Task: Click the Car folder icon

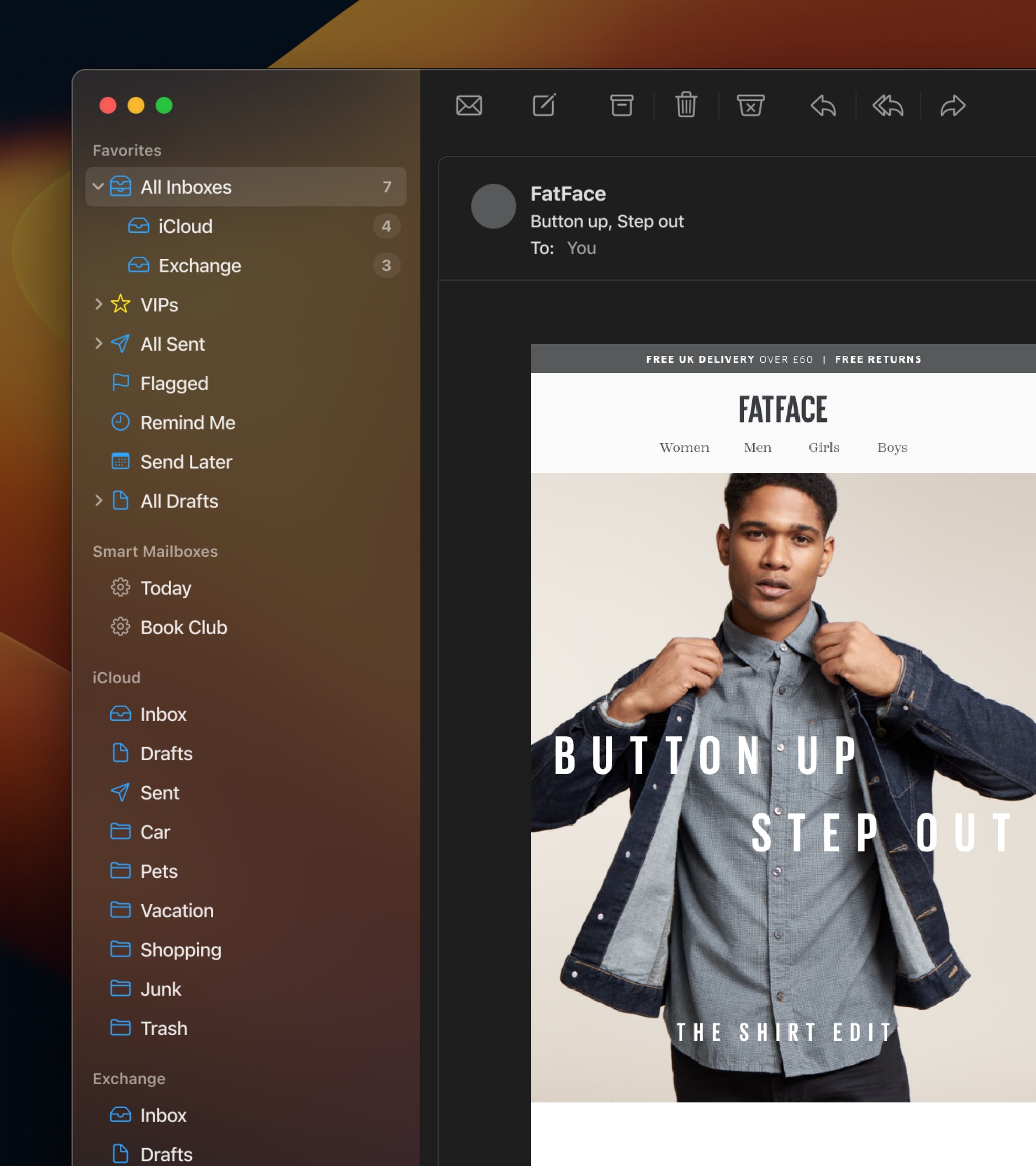Action: tap(120, 832)
